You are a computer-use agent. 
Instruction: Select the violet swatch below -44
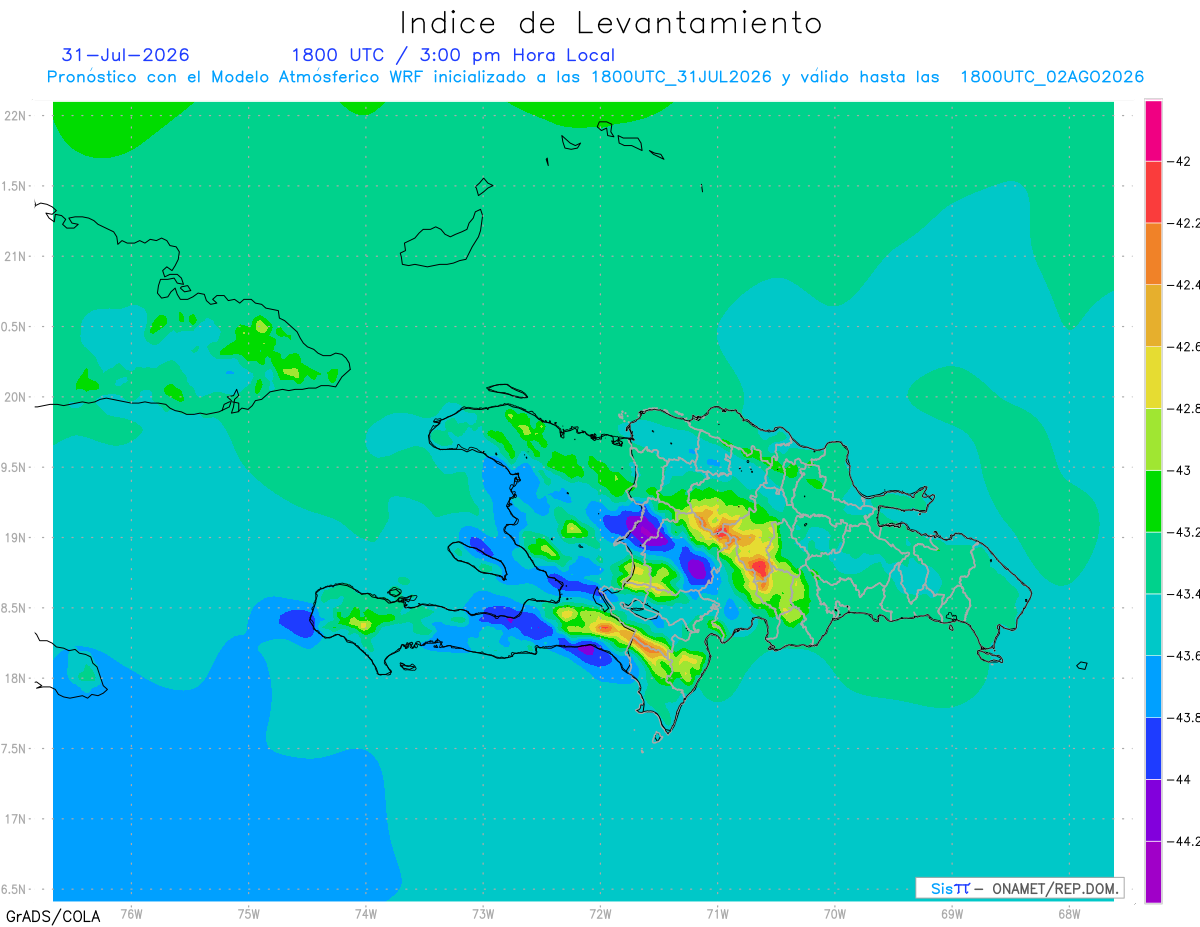[1153, 810]
